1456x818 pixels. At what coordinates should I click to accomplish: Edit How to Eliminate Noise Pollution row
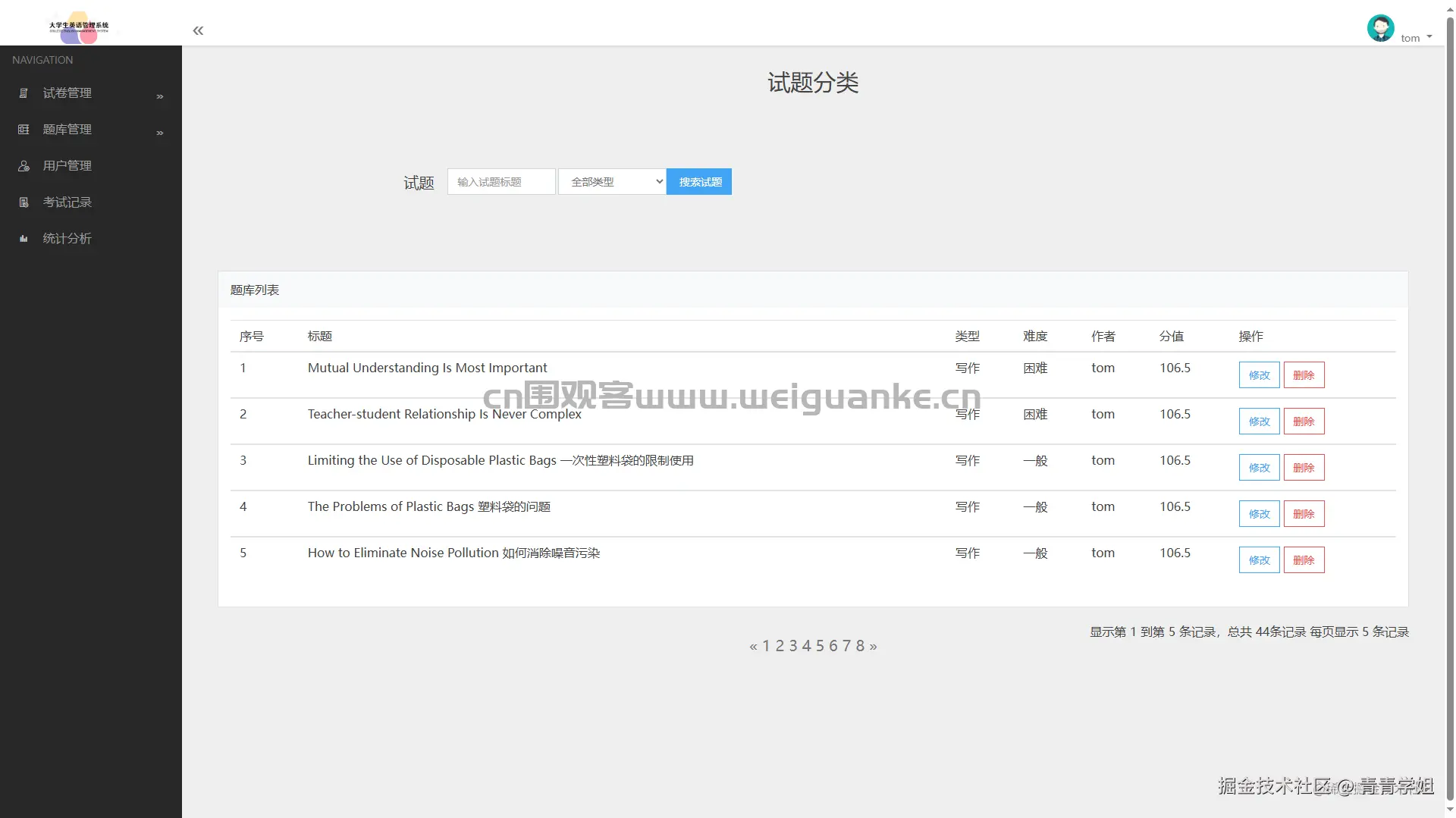pyautogui.click(x=1259, y=560)
